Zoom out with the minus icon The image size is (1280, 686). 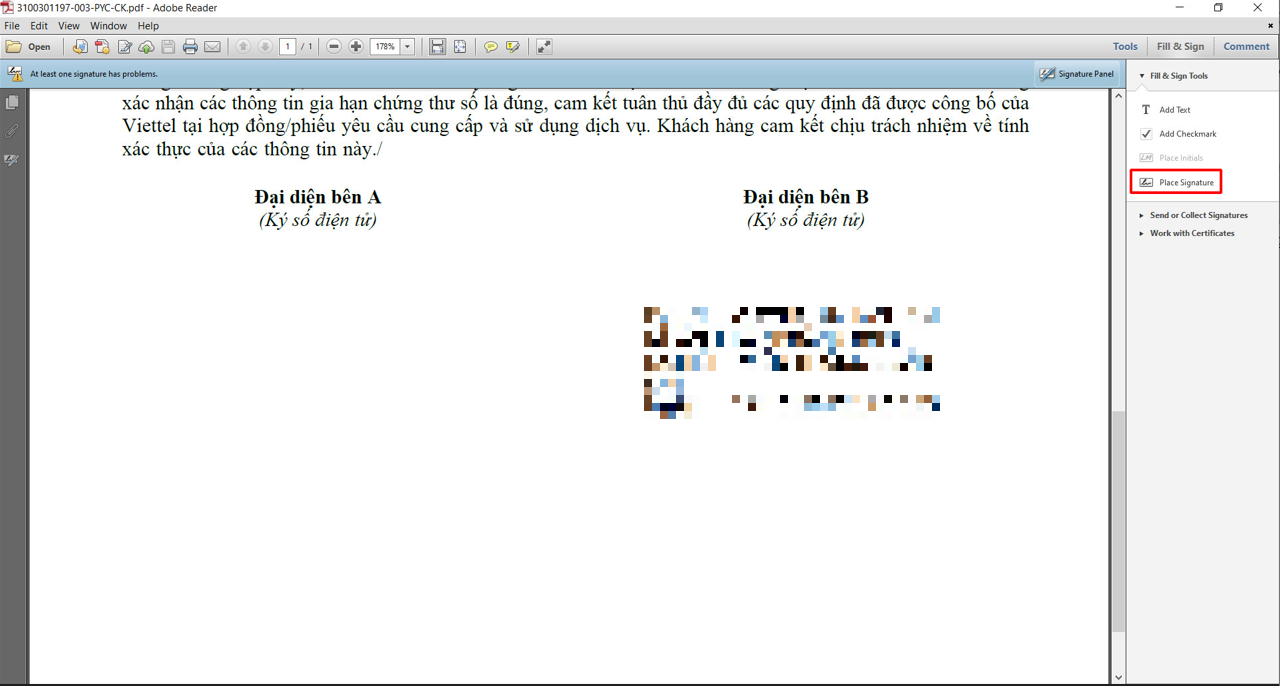tap(334, 47)
